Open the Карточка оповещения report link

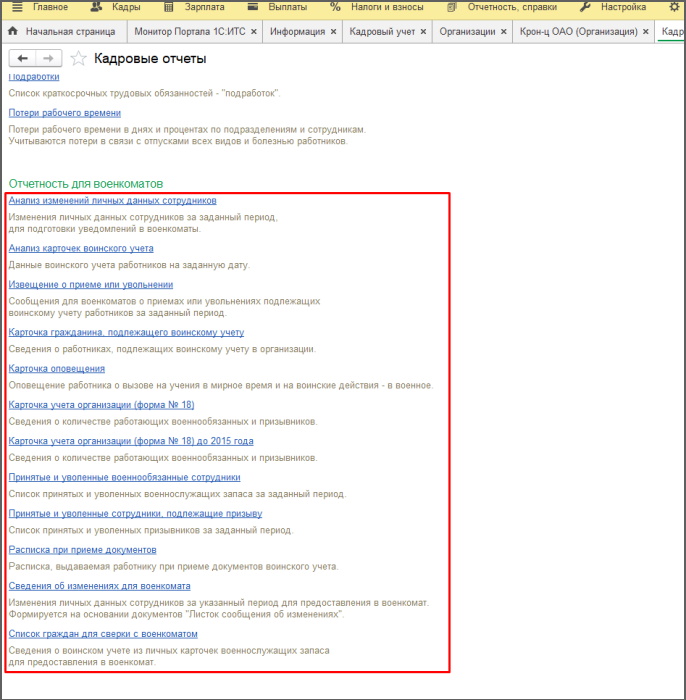click(x=57, y=369)
